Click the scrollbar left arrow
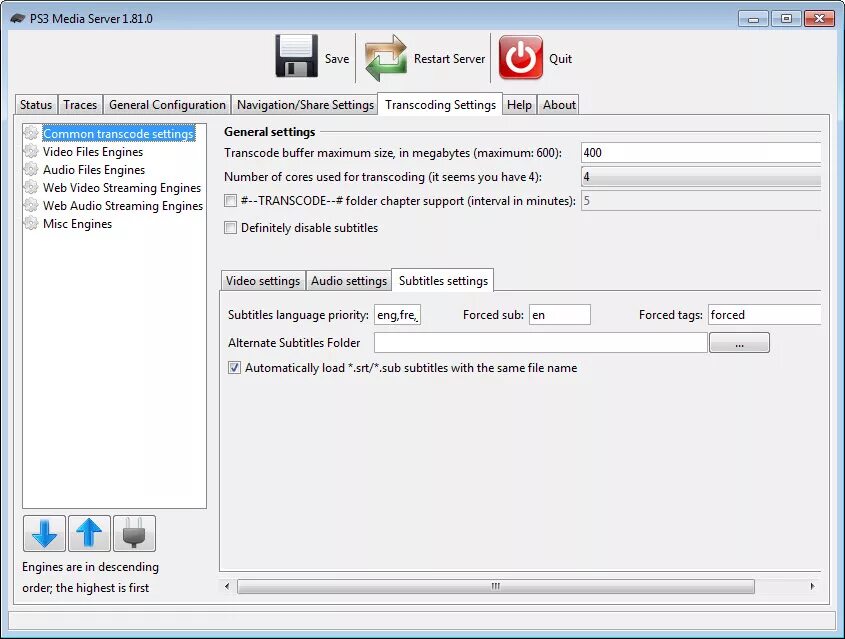This screenshot has height=639, width=845. tap(227, 586)
